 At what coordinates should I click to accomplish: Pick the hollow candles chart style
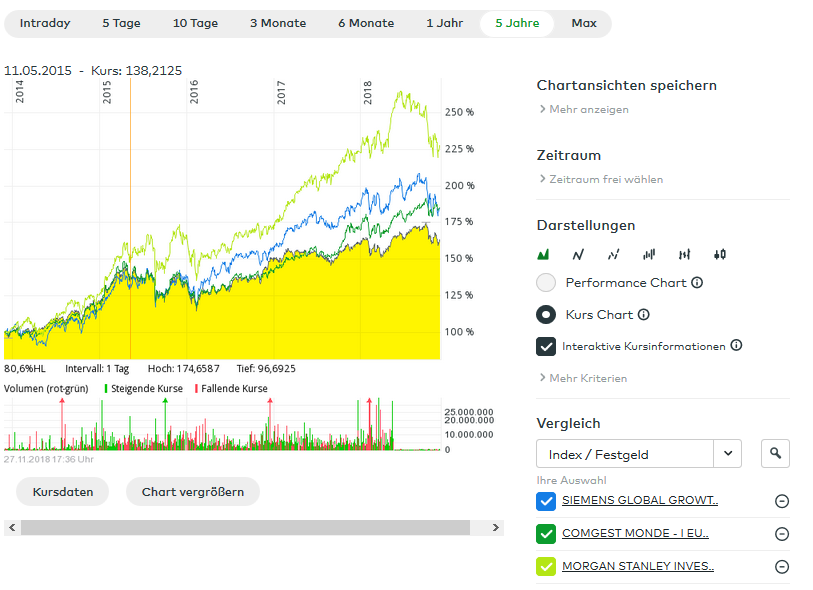719,254
